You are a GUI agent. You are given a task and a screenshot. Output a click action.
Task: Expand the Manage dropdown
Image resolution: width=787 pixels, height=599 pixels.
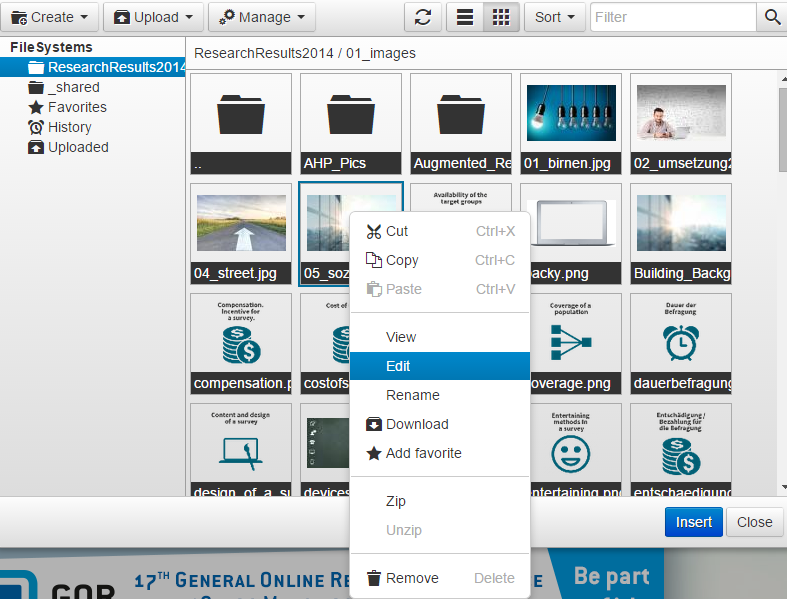click(x=261, y=17)
